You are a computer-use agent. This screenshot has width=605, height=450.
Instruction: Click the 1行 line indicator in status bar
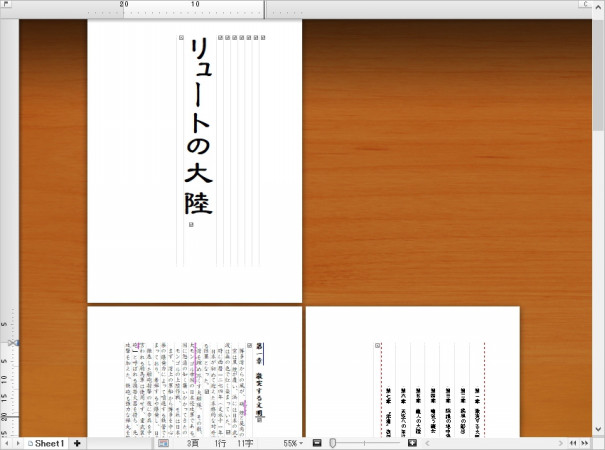219,443
